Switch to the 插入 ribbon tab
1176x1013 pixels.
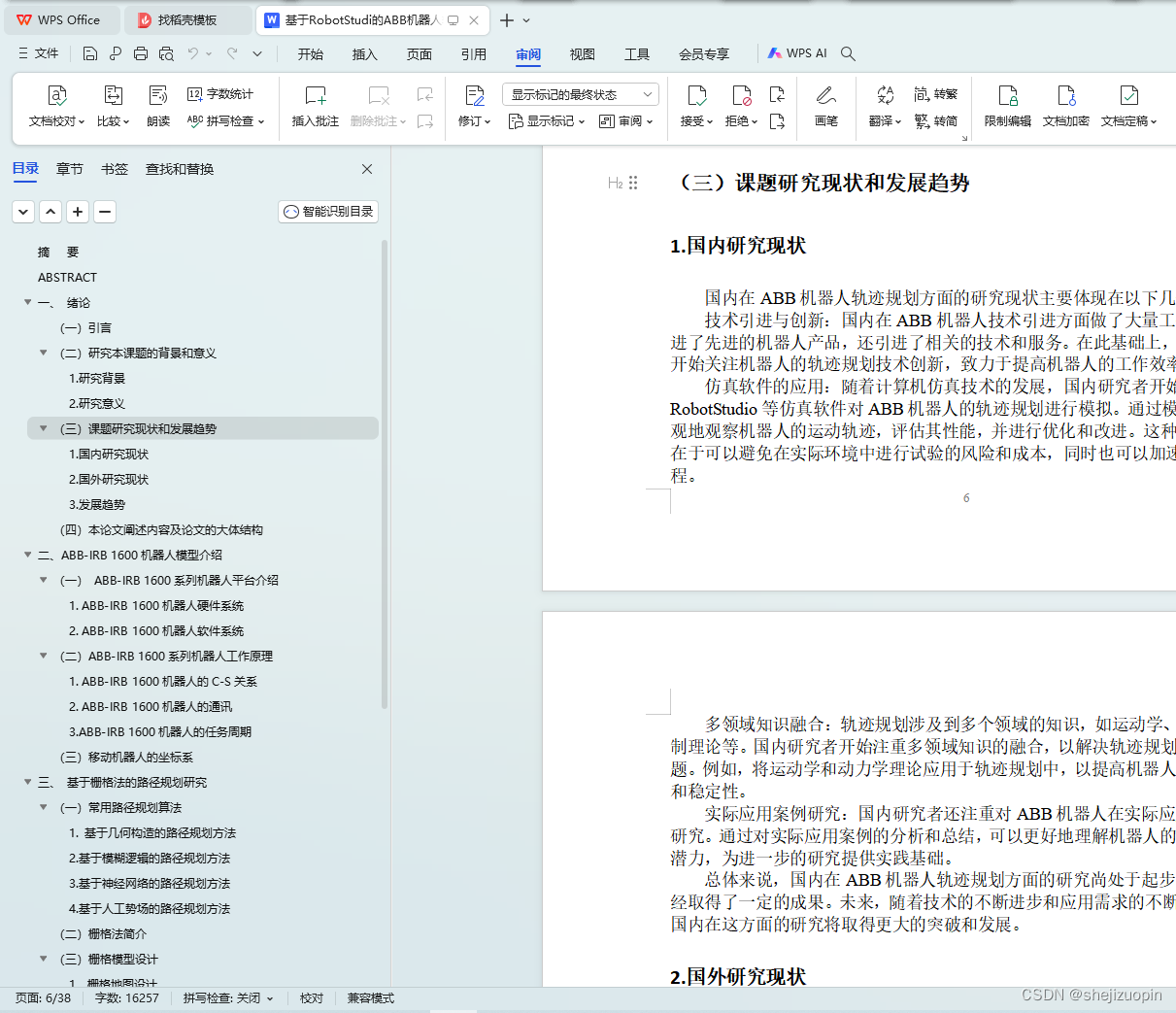pyautogui.click(x=365, y=54)
